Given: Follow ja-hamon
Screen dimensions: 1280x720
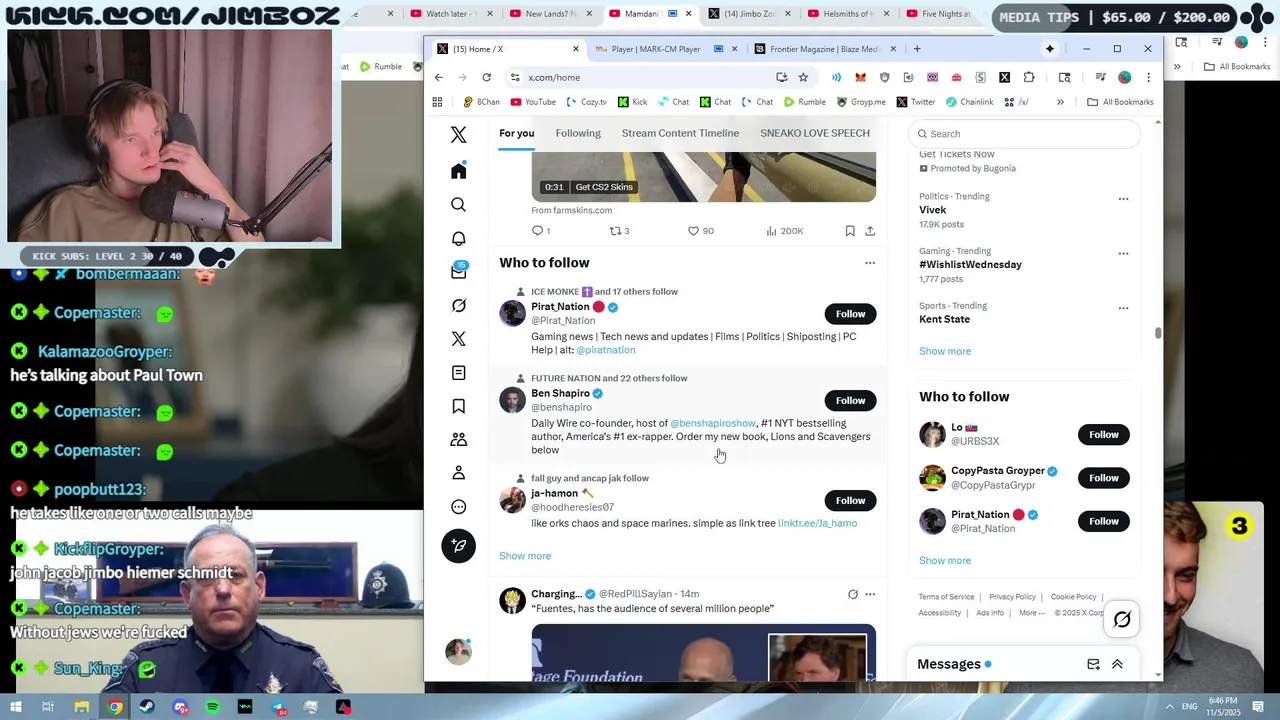Looking at the screenshot, I should (850, 501).
